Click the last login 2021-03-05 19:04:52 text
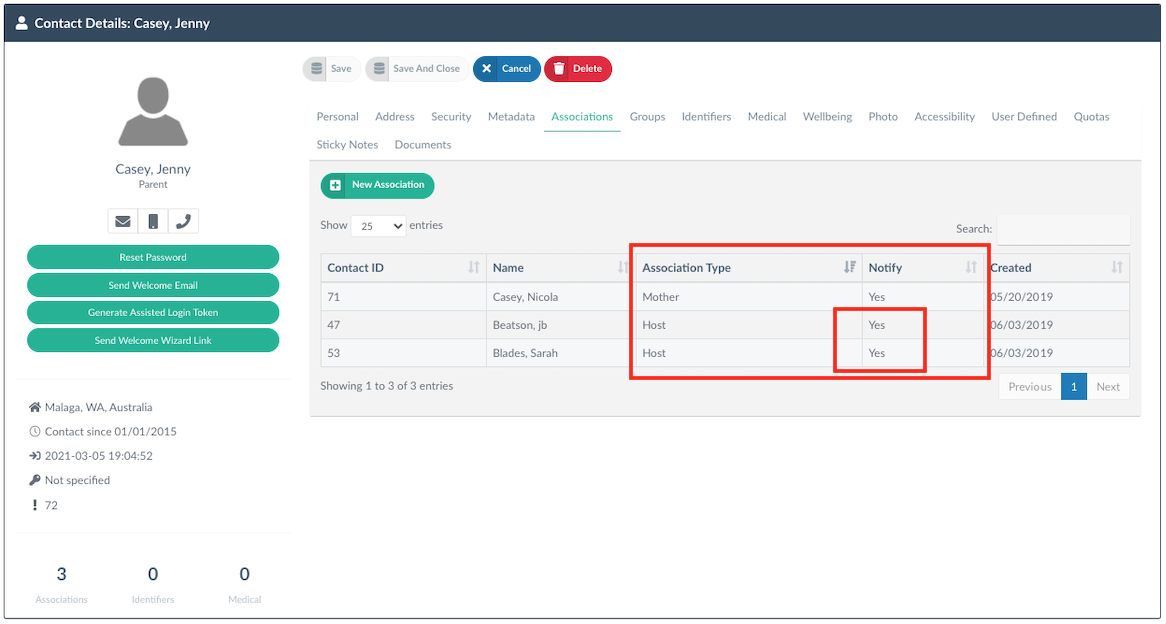1166x624 pixels. click(x=99, y=456)
